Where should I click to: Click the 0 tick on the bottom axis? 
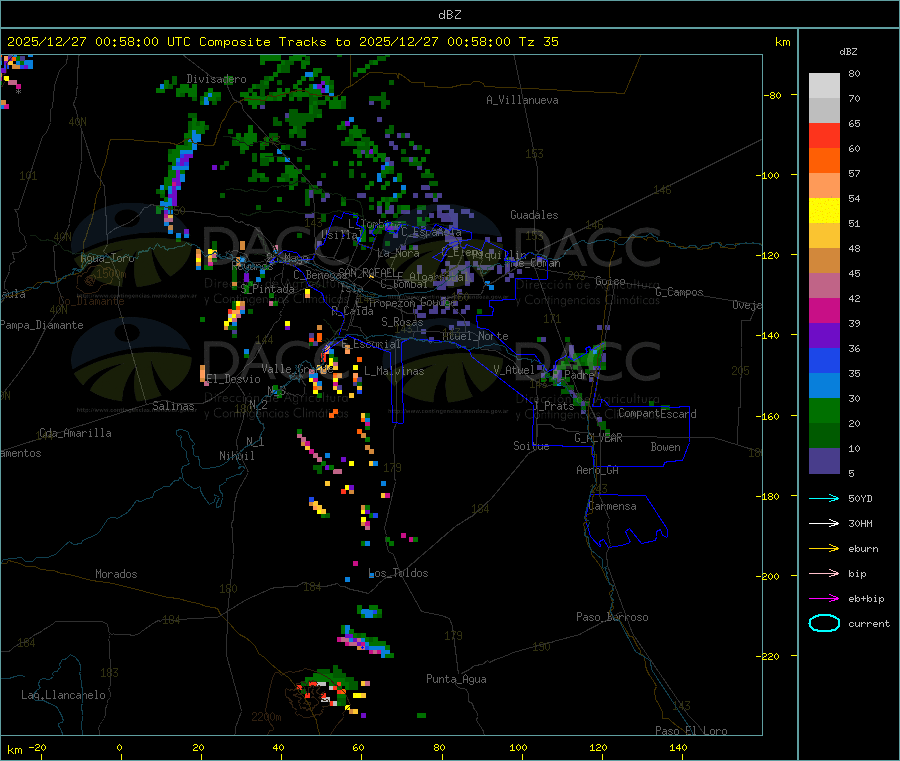tap(119, 747)
